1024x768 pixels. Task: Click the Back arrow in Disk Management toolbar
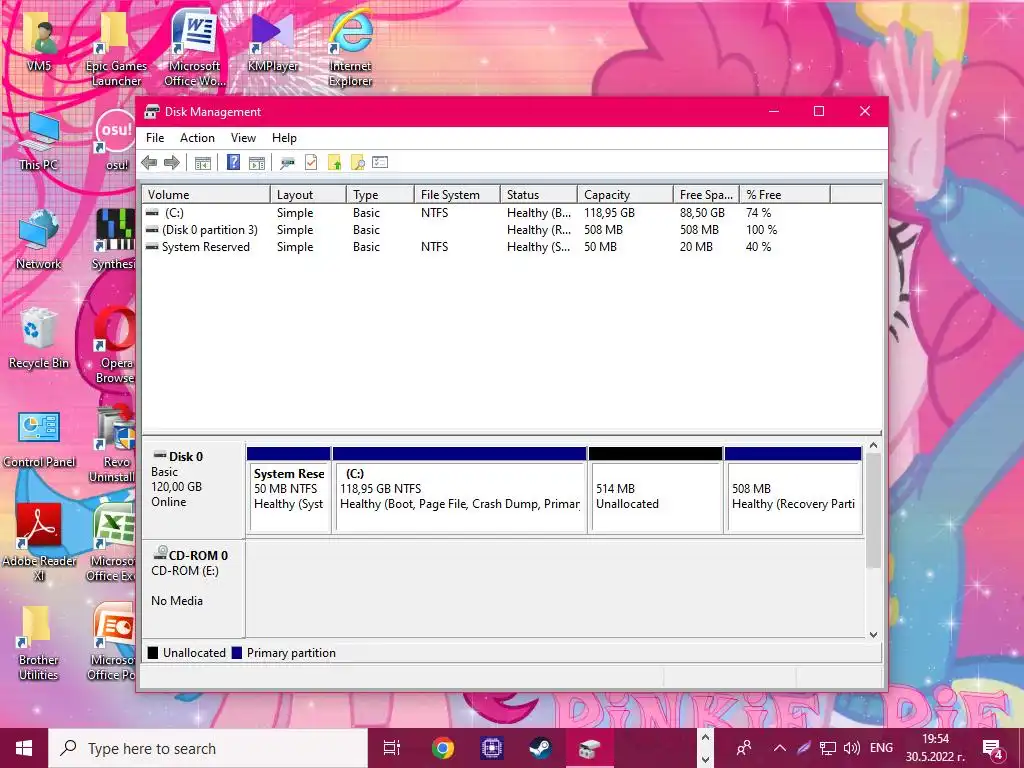pos(149,163)
